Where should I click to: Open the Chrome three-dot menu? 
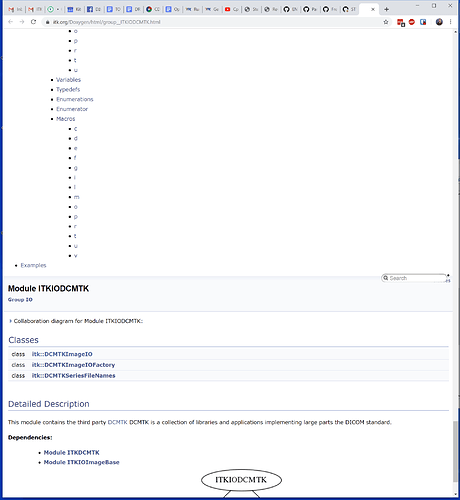point(450,22)
